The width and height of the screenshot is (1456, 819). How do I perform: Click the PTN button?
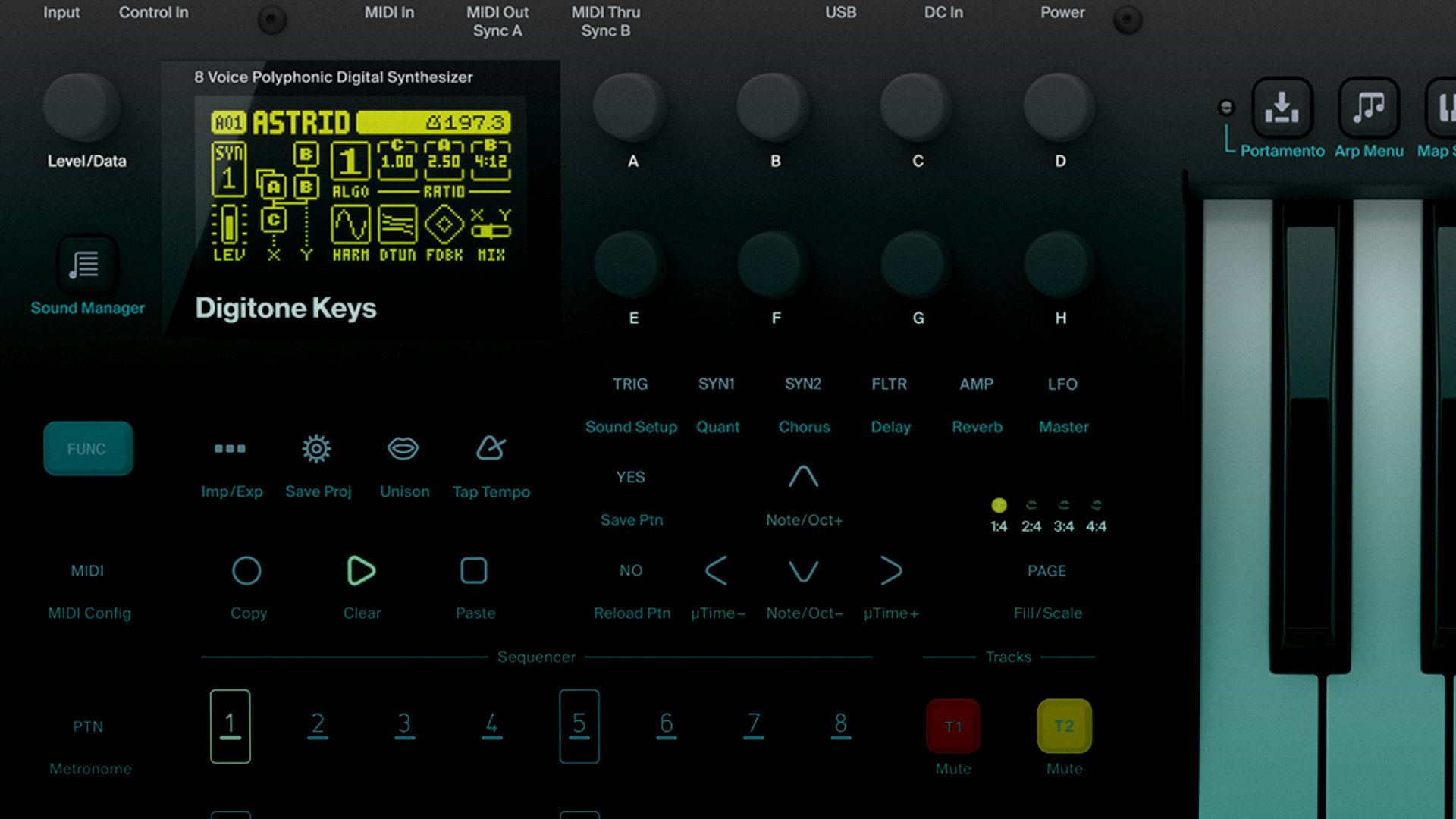click(88, 726)
